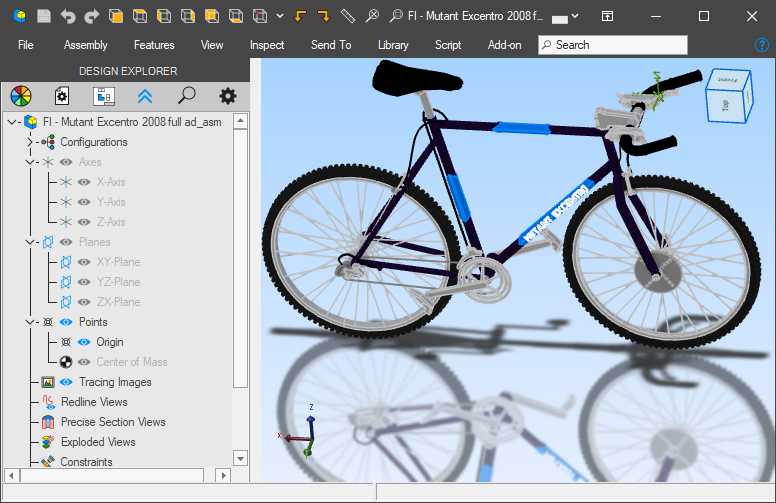776x503 pixels.
Task: Click the help question mark icon
Action: pos(762,45)
